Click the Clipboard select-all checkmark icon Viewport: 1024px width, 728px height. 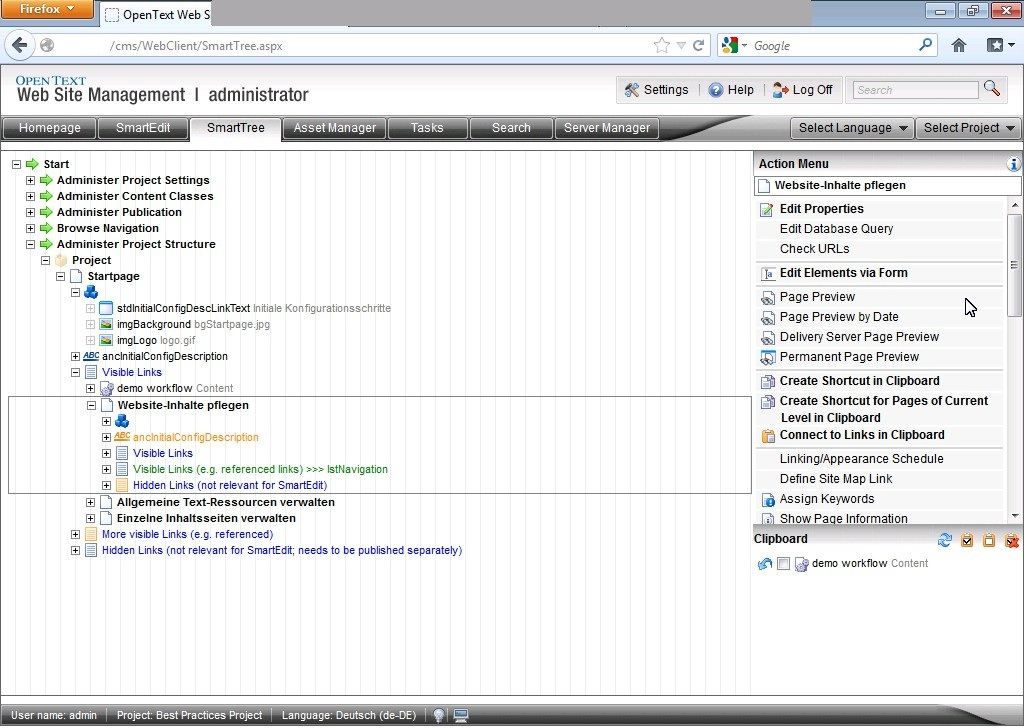click(x=967, y=540)
